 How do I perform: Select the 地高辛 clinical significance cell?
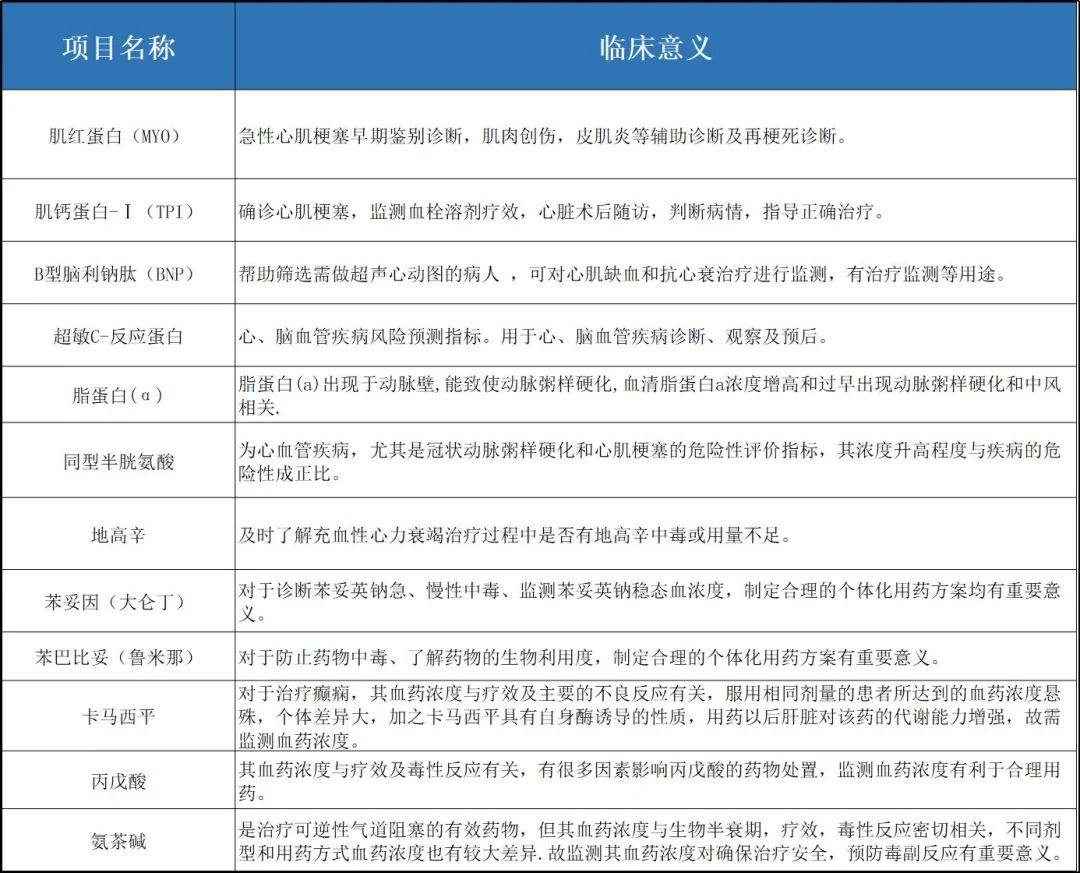(x=514, y=535)
